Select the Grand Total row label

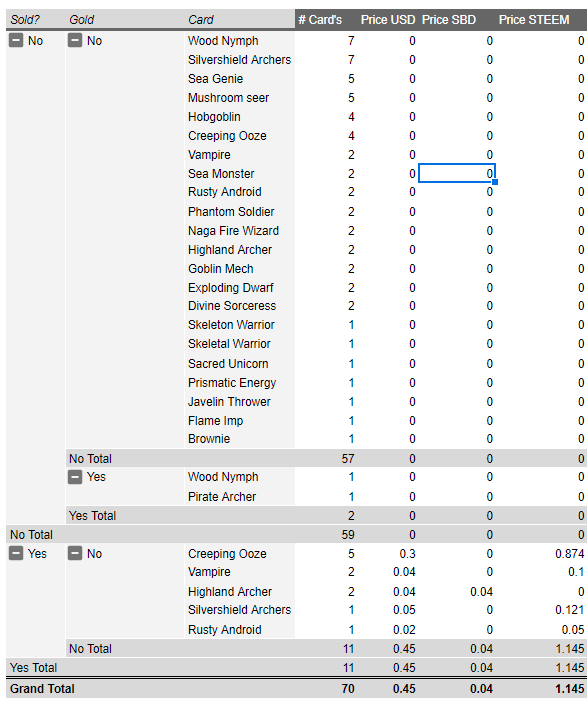[42, 689]
